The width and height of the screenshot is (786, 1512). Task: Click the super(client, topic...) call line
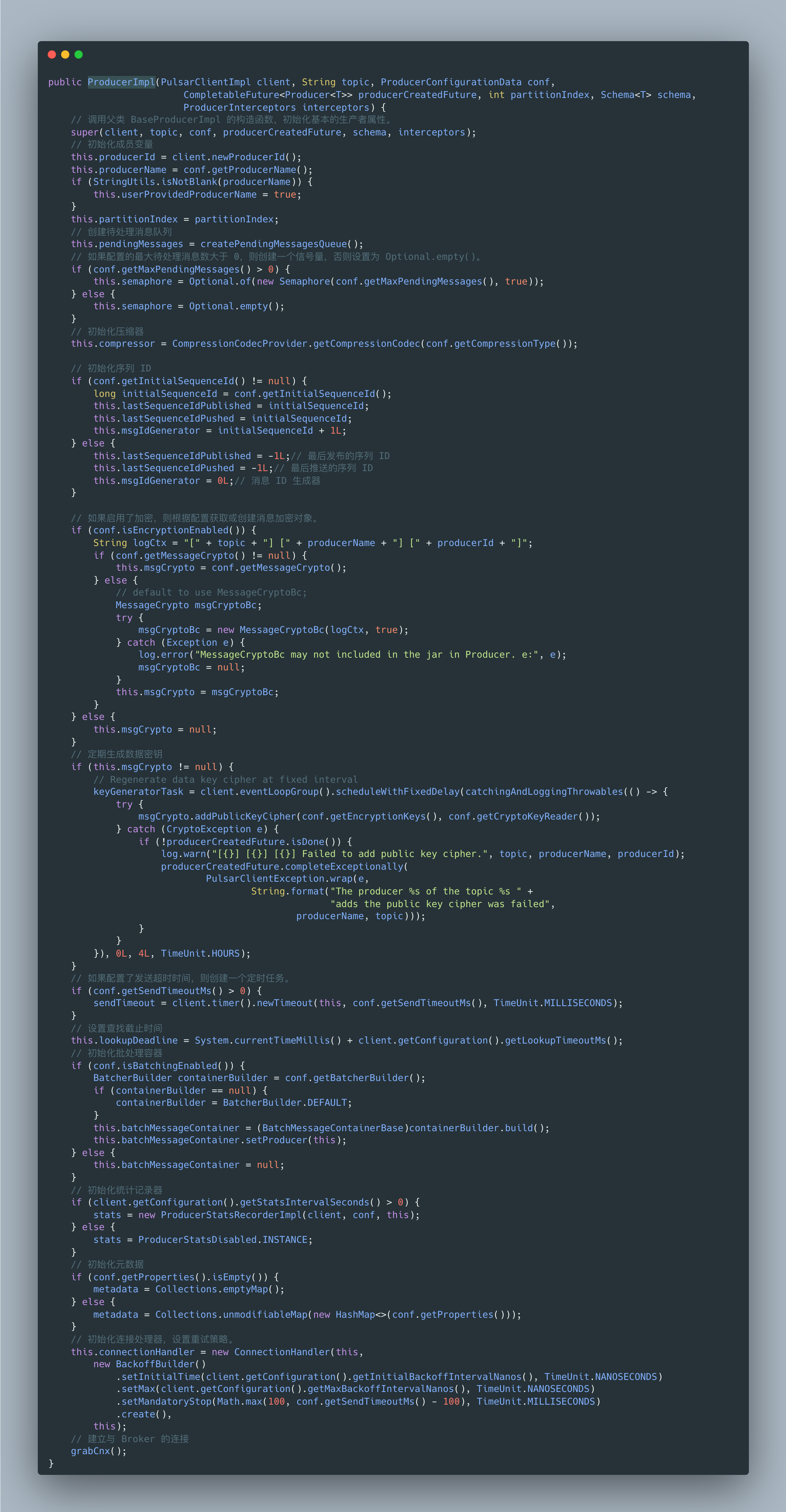273,133
